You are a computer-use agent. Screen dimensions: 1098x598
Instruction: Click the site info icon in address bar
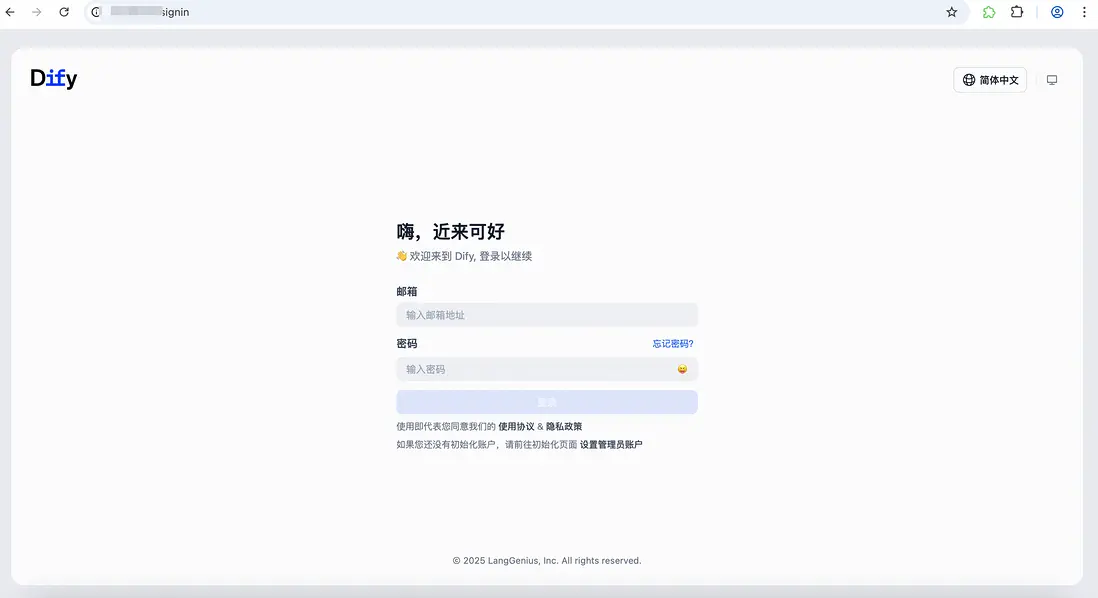tap(93, 12)
